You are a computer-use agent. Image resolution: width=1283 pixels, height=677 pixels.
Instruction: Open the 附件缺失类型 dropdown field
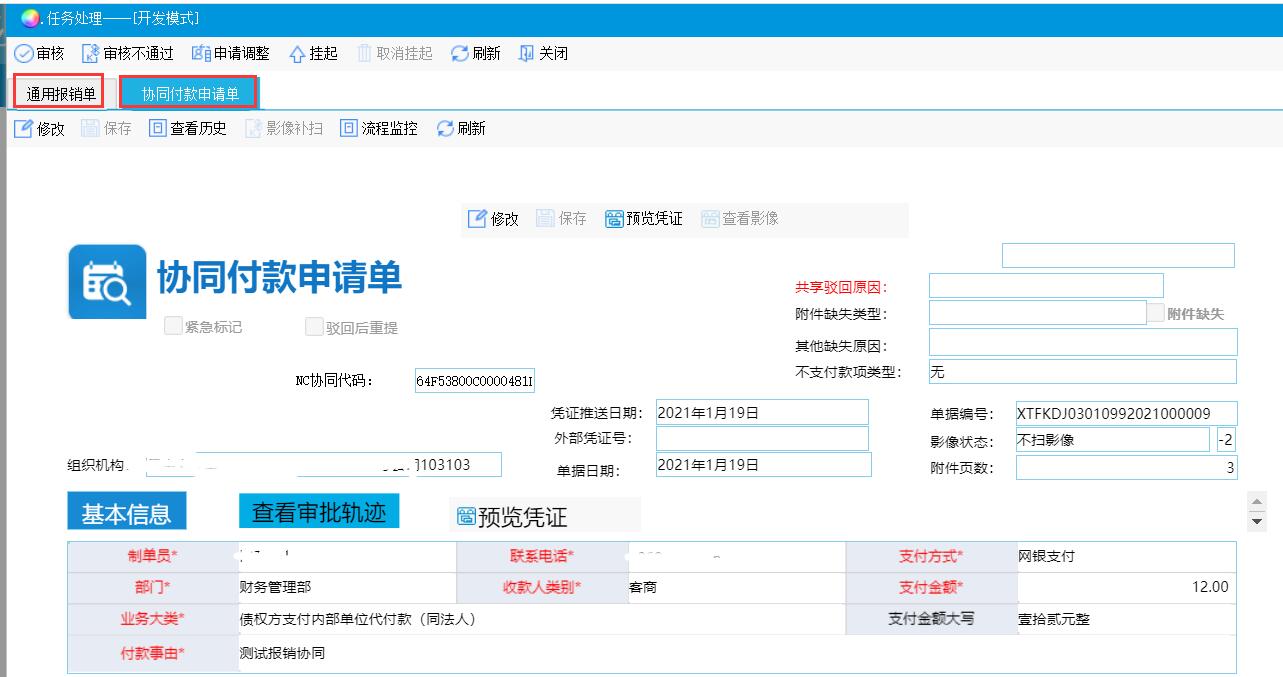[1037, 313]
